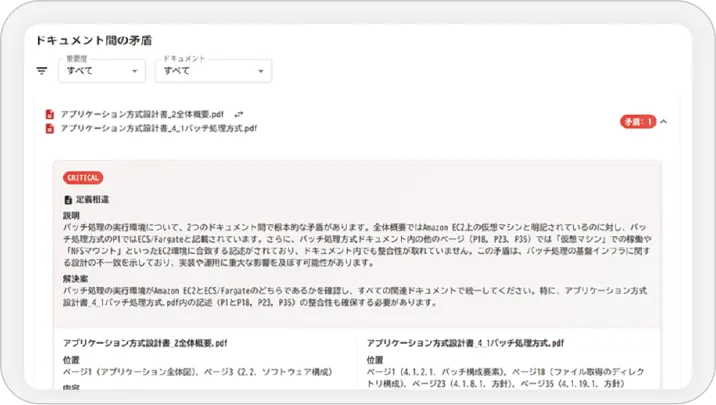Viewport: 716px width, 405px height.
Task: Click the filter list icon
Action: 42,71
